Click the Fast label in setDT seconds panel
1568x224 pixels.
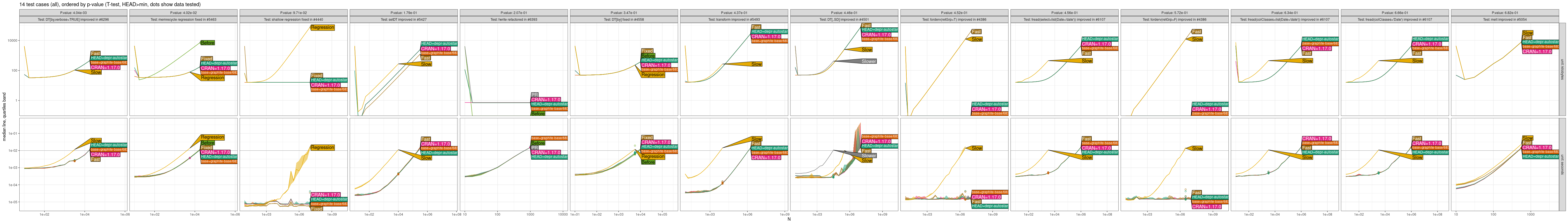coord(426,139)
